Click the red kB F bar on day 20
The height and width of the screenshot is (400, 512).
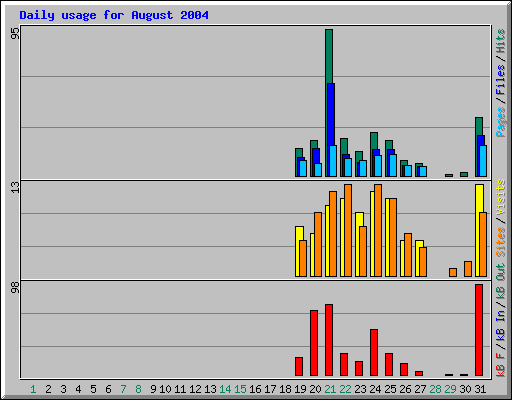(x=314, y=343)
